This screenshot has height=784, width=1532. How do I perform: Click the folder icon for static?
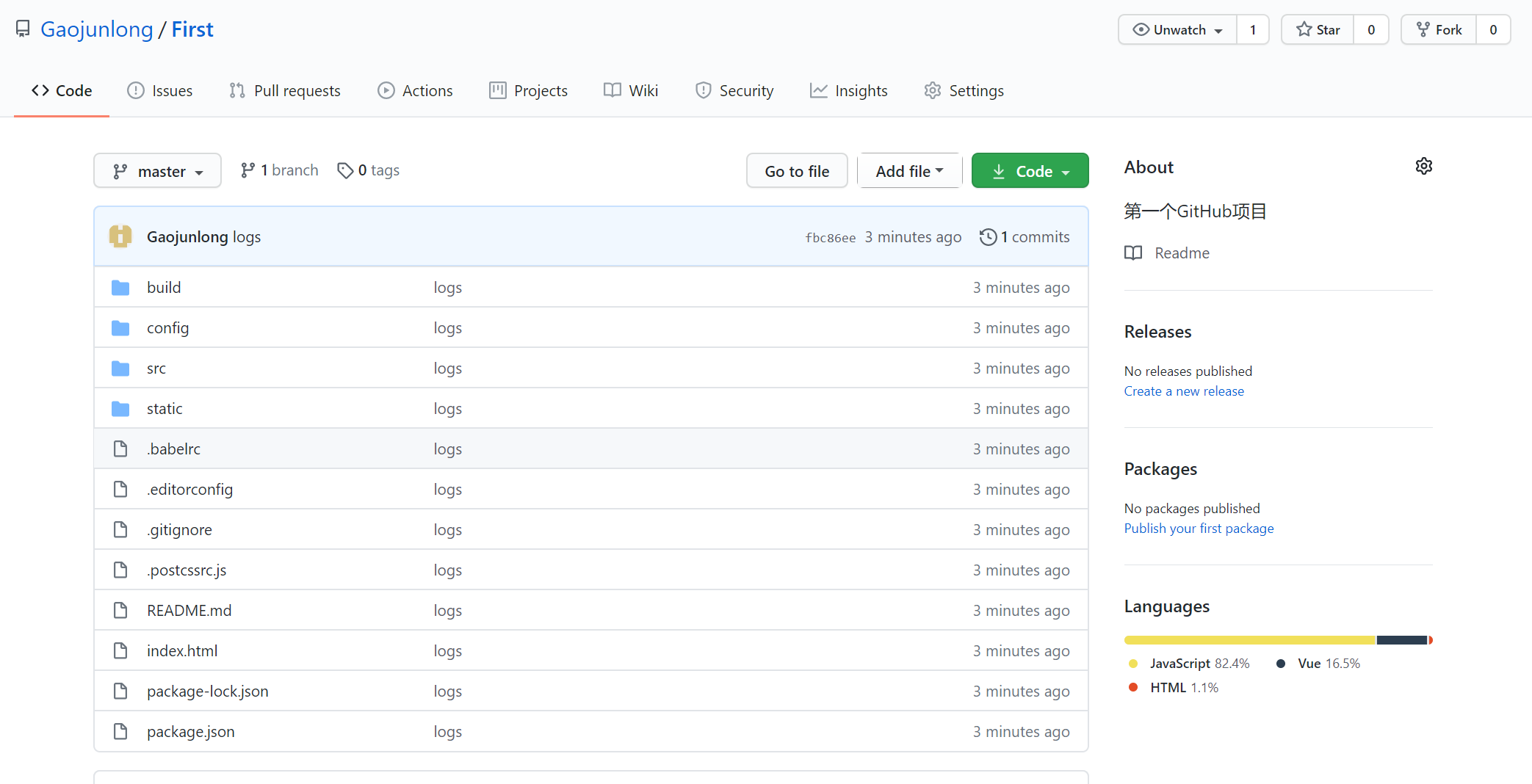(120, 408)
